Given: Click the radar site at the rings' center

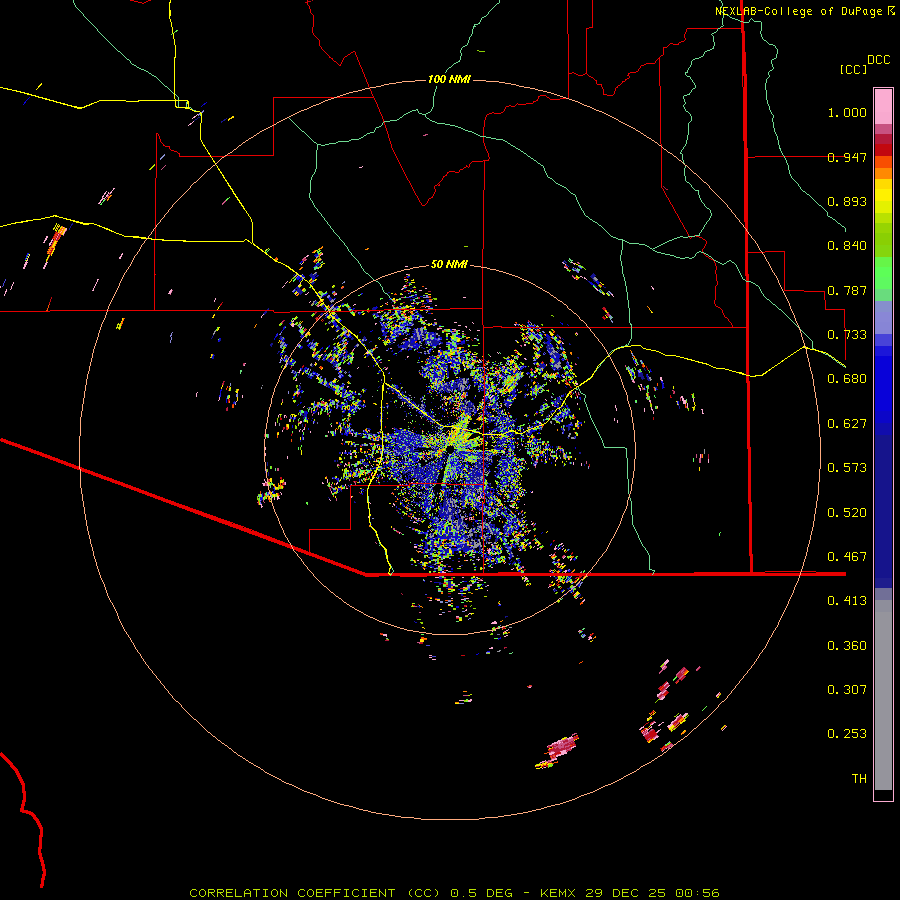Looking at the screenshot, I should [x=450, y=449].
